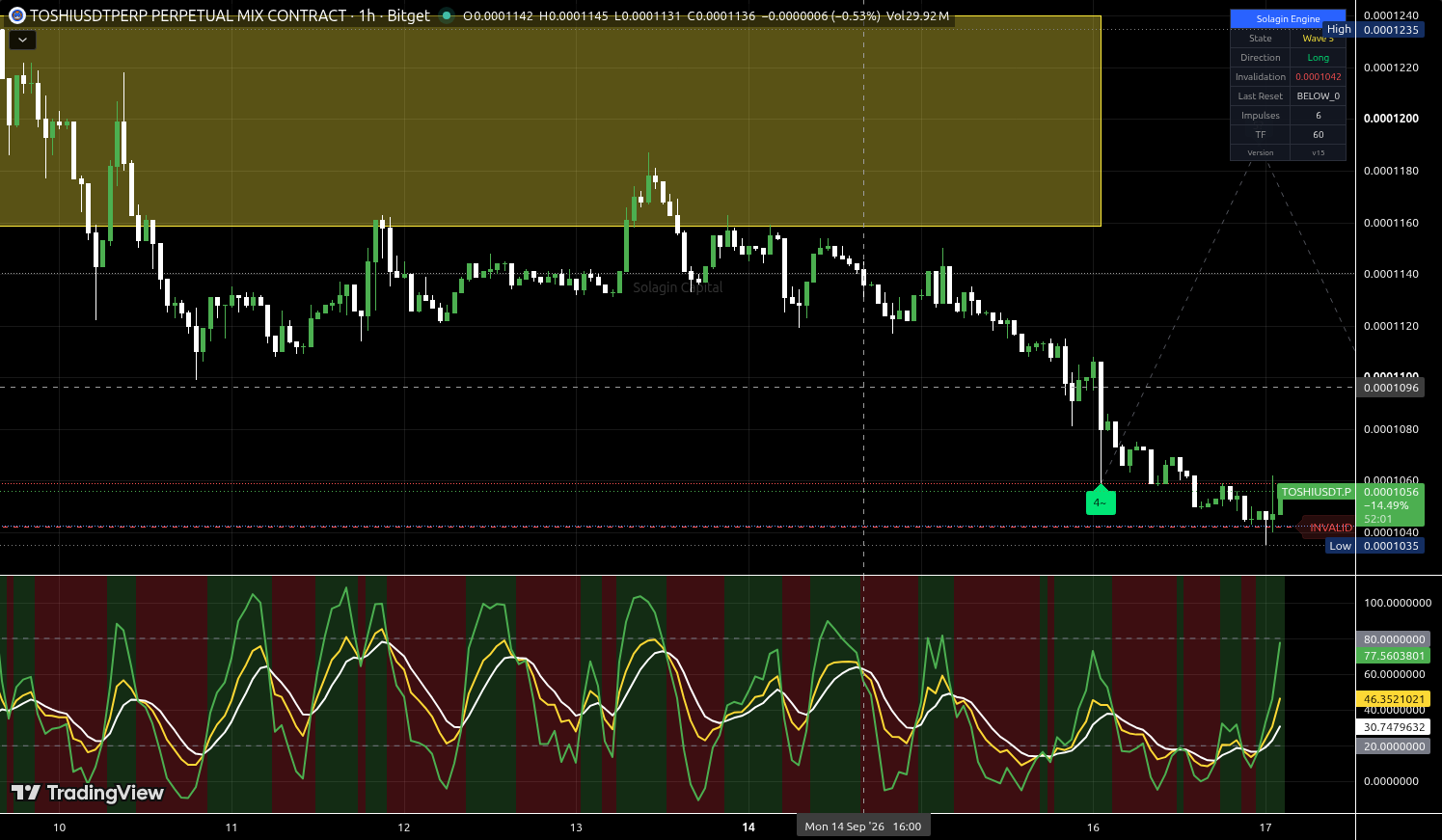Open the TradingView logo link
The width and height of the screenshot is (1442, 840).
click(88, 793)
